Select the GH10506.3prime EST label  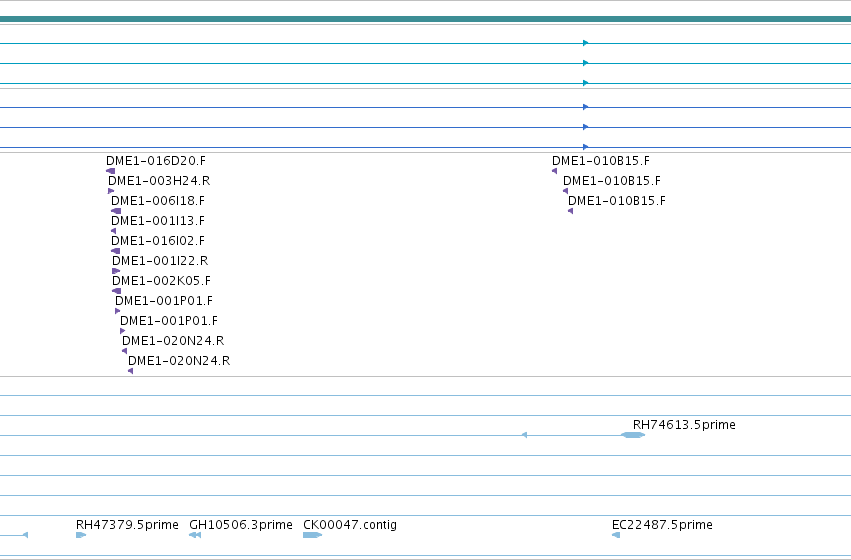(241, 525)
